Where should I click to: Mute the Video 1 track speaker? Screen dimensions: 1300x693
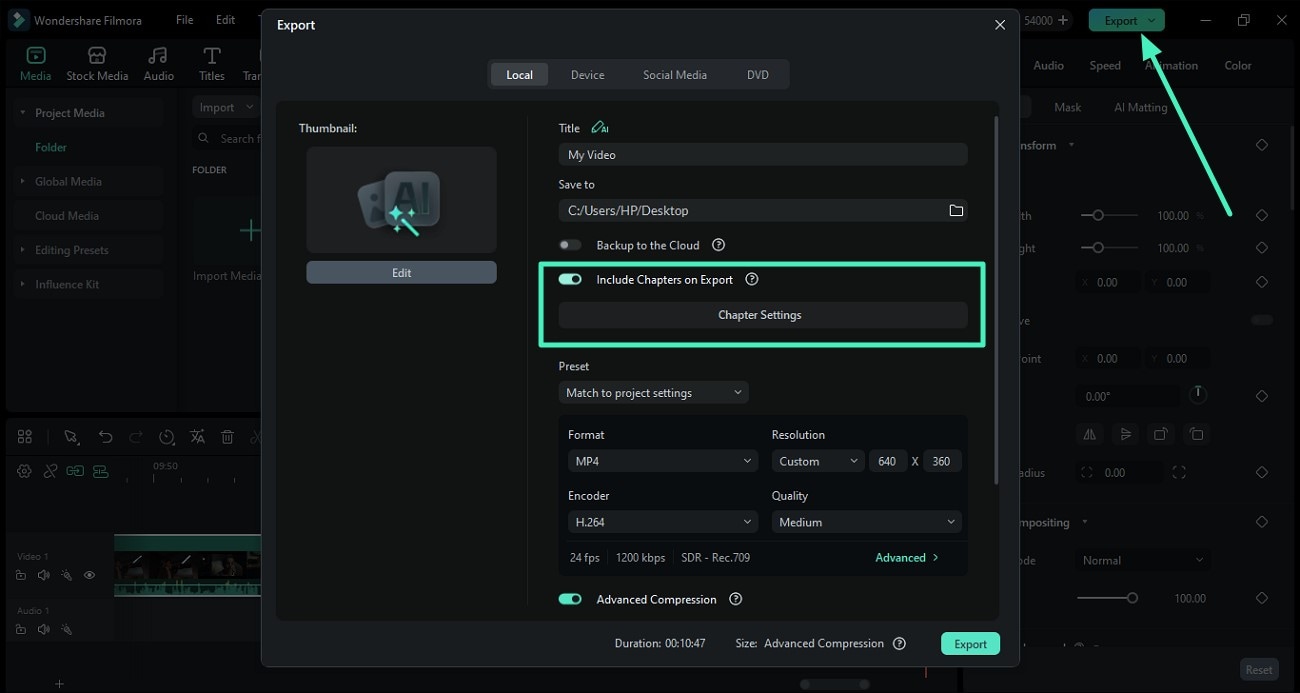[43, 575]
